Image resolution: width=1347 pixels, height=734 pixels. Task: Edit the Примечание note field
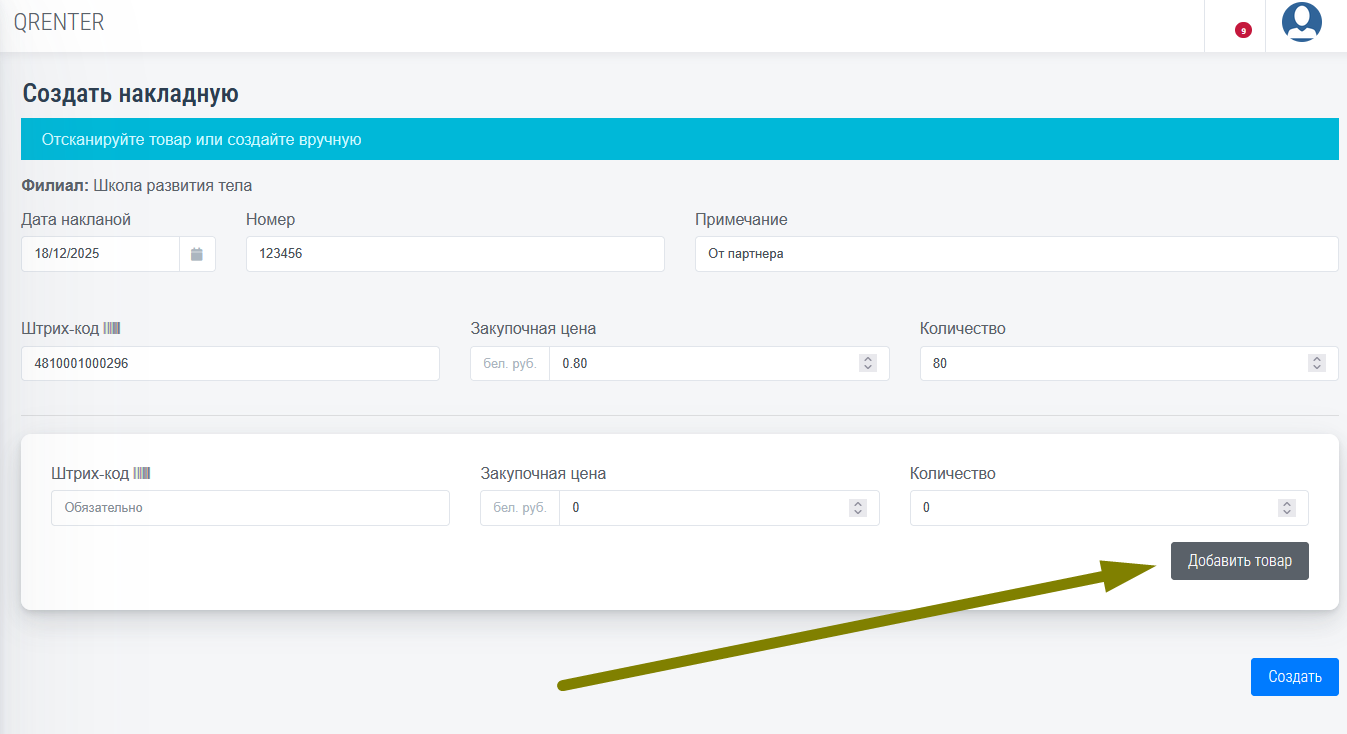[1015, 254]
